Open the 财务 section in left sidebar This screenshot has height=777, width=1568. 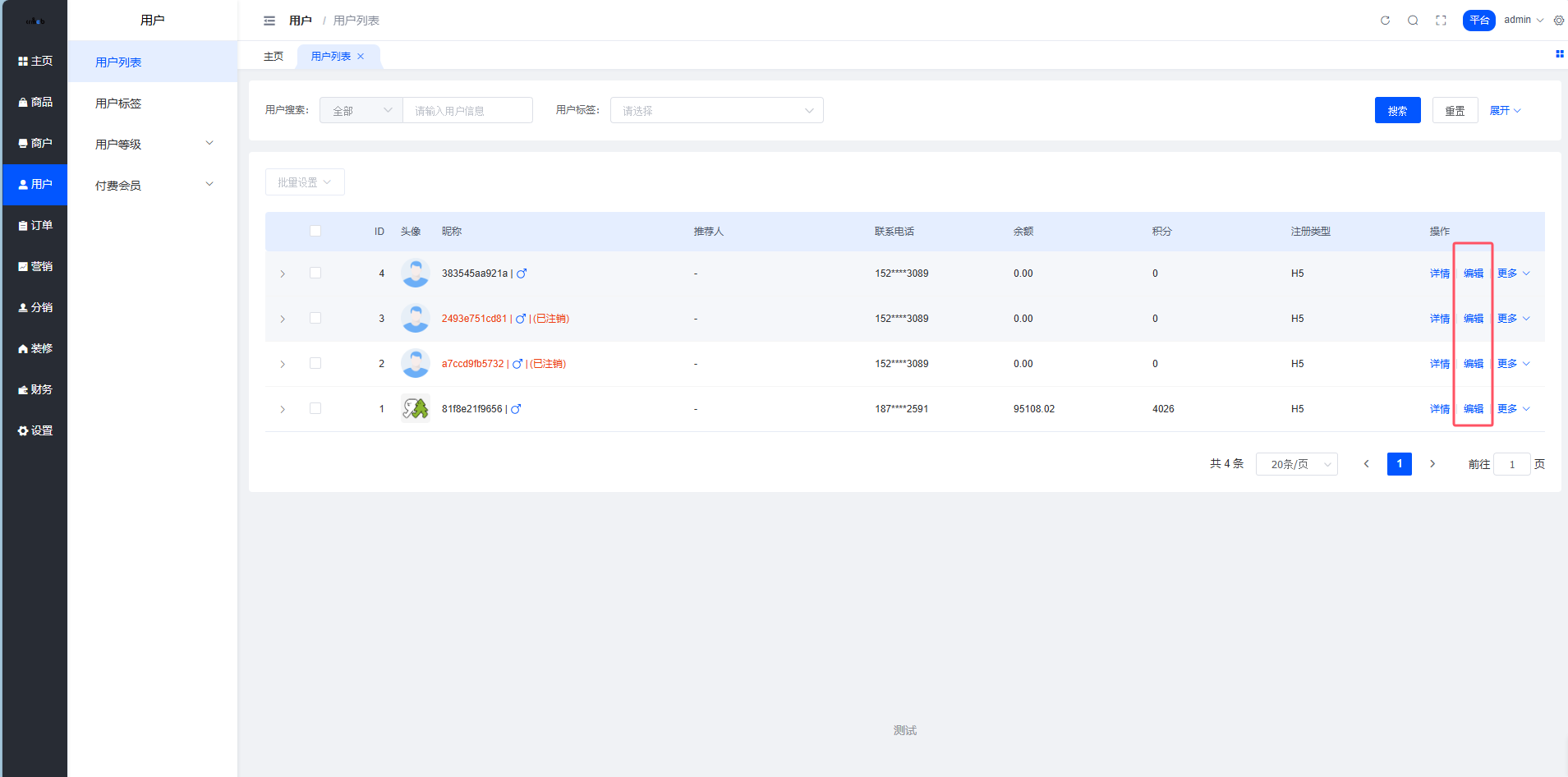(x=35, y=389)
